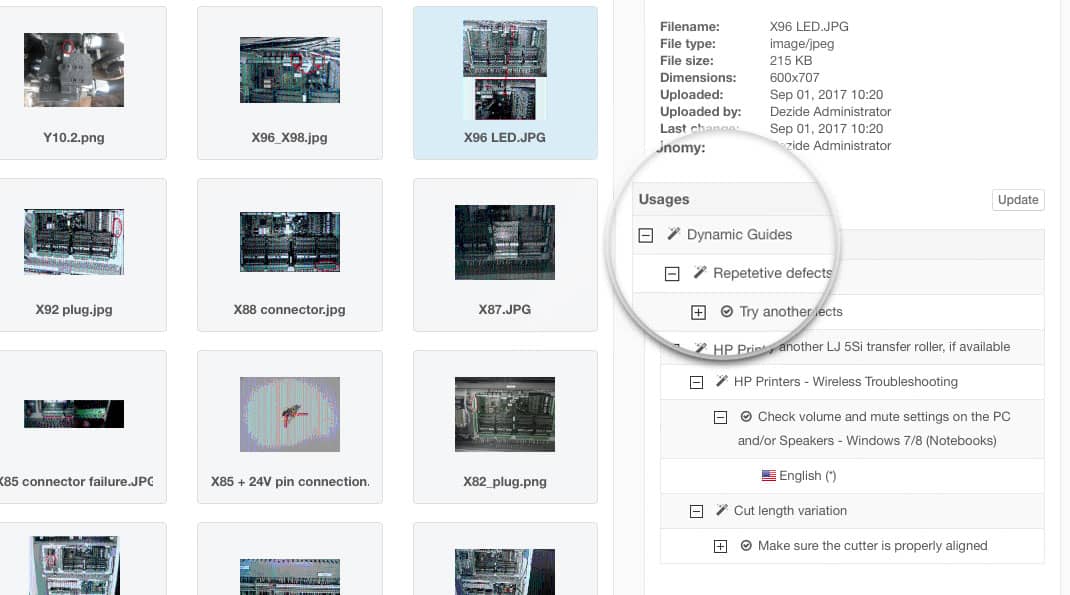The height and width of the screenshot is (595, 1070).
Task: Click the US flag icon beside English
Action: point(768,476)
